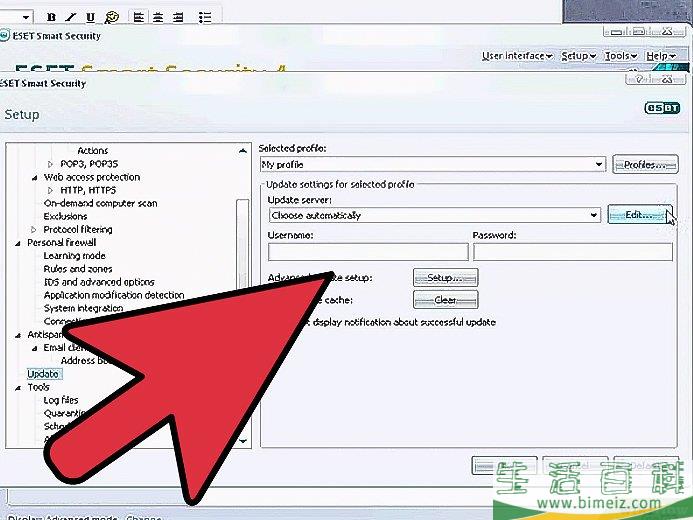This screenshot has width=693, height=520.
Task: Collapse the Tools tree node
Action: coord(18,388)
